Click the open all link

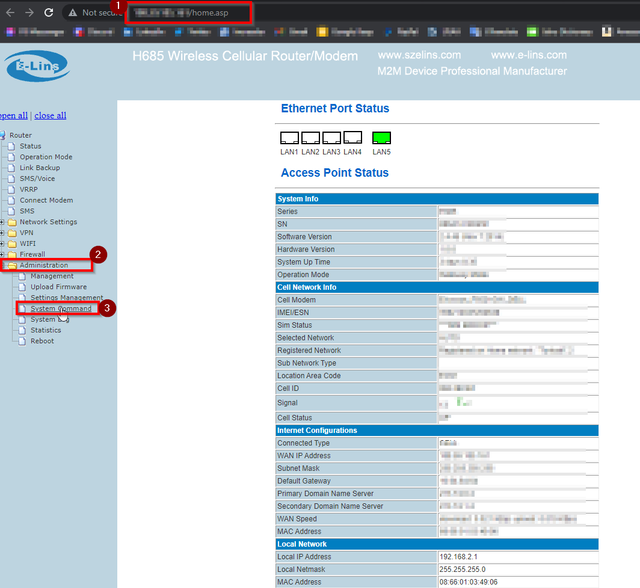point(13,116)
